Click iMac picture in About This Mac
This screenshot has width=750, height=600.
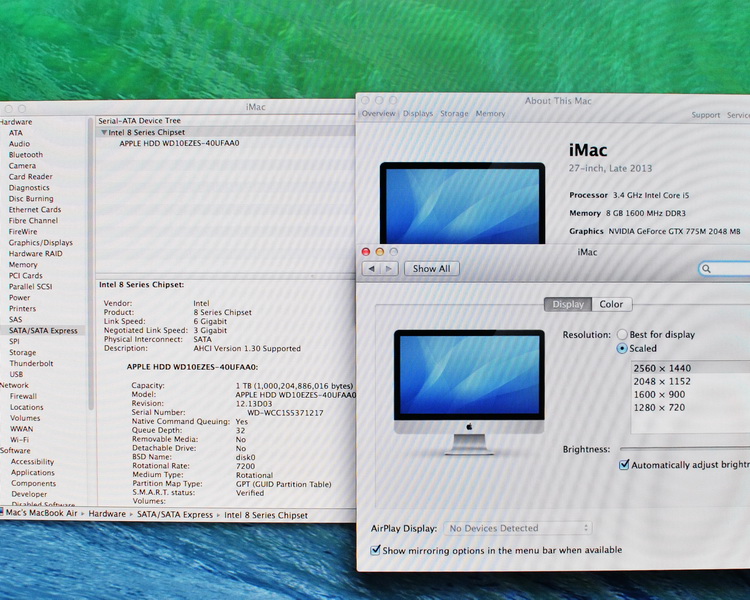(x=462, y=203)
